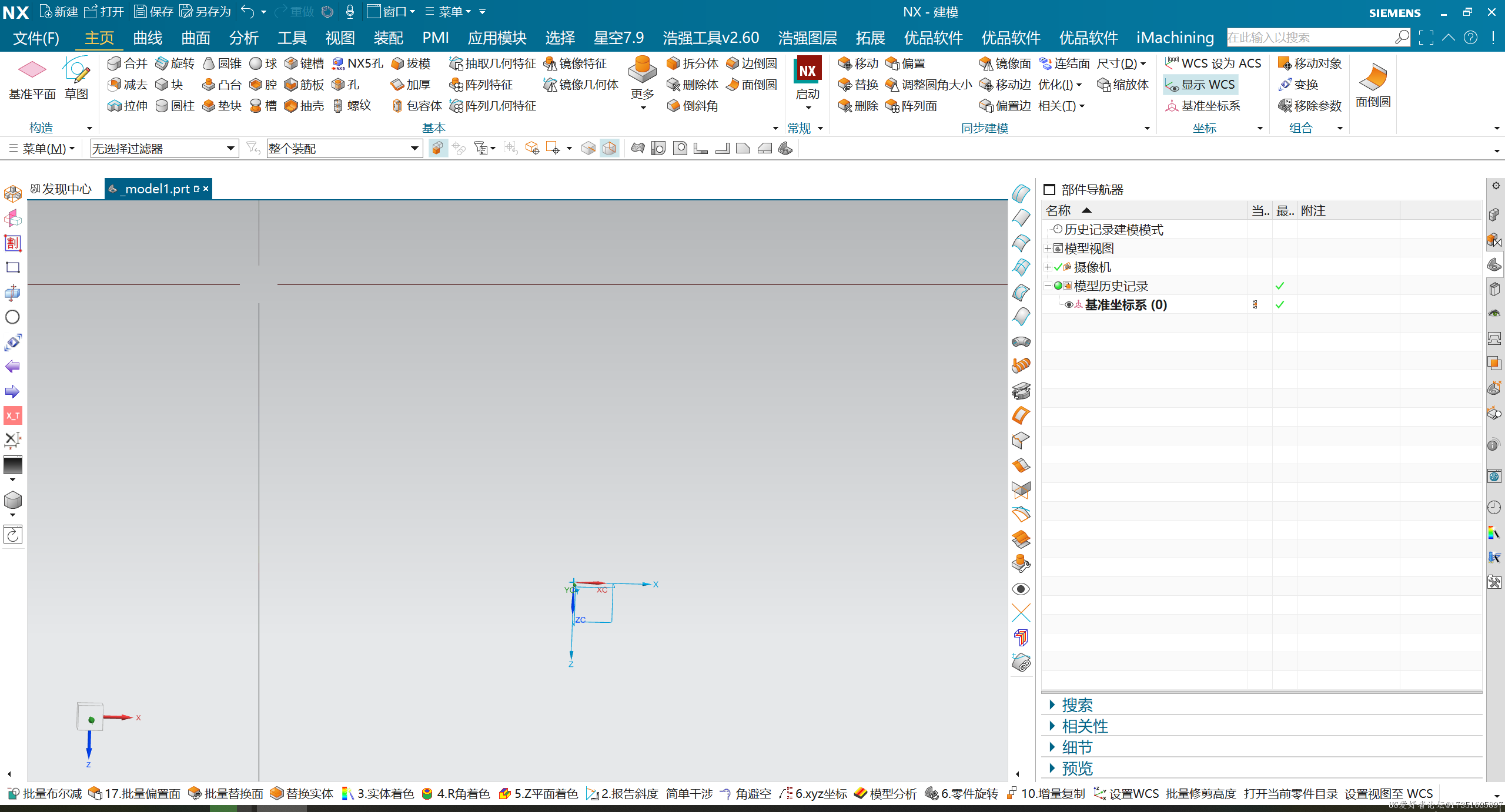Select the 倒斜角 chamfer tool
This screenshot has width=1505, height=812.
[x=693, y=106]
